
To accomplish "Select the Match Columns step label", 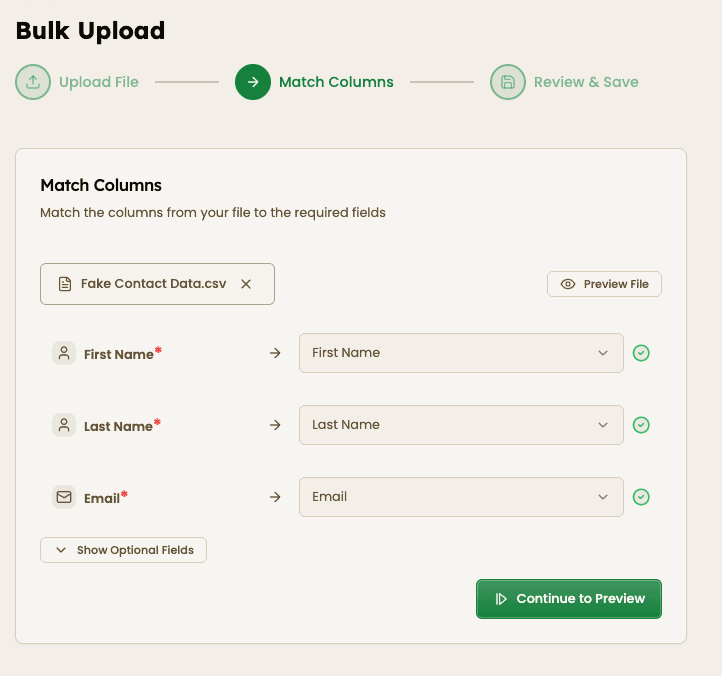I will tap(336, 82).
